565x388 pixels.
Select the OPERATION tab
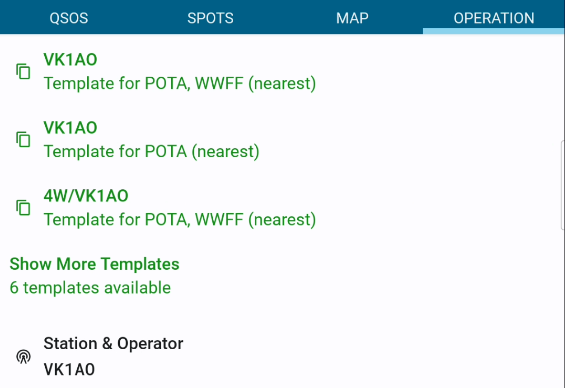[494, 18]
